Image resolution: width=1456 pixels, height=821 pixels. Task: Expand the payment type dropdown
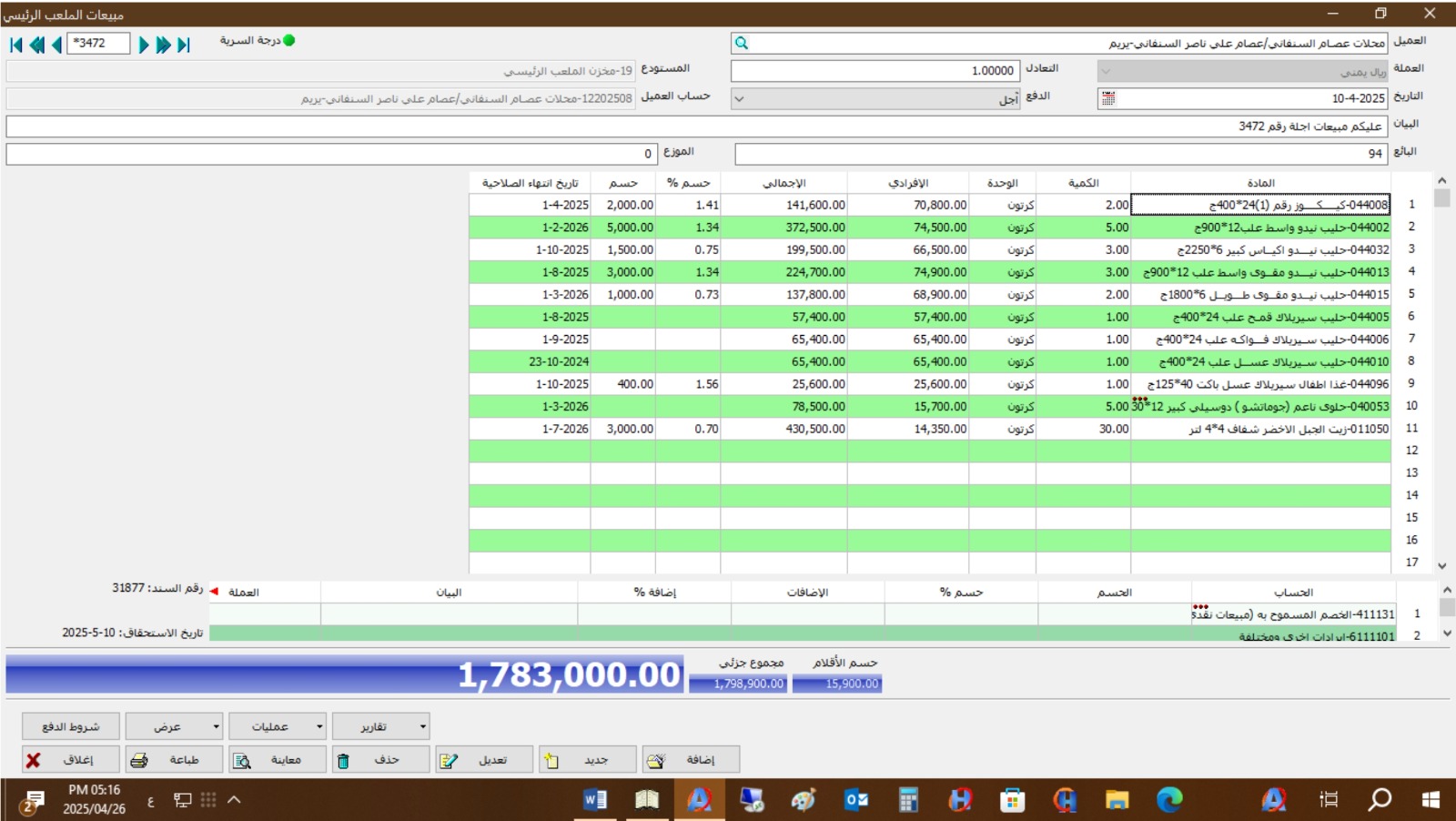(740, 98)
